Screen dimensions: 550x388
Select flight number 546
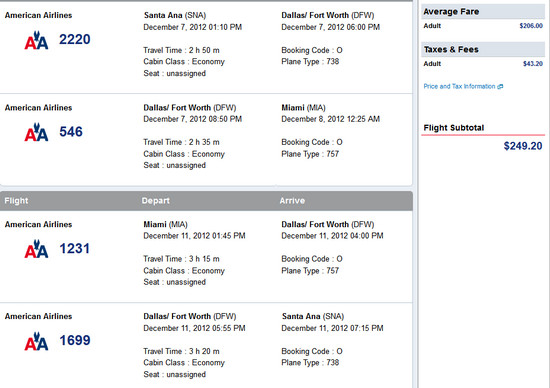coord(71,132)
